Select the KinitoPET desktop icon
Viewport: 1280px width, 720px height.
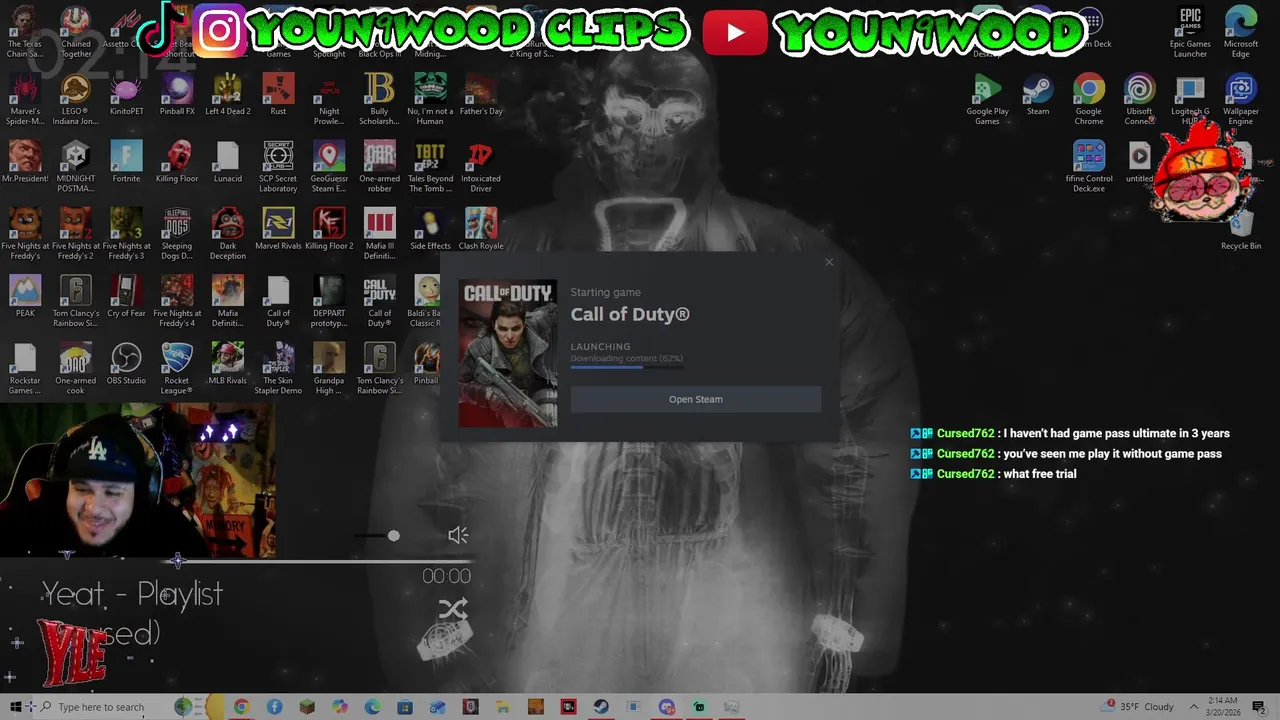126,95
